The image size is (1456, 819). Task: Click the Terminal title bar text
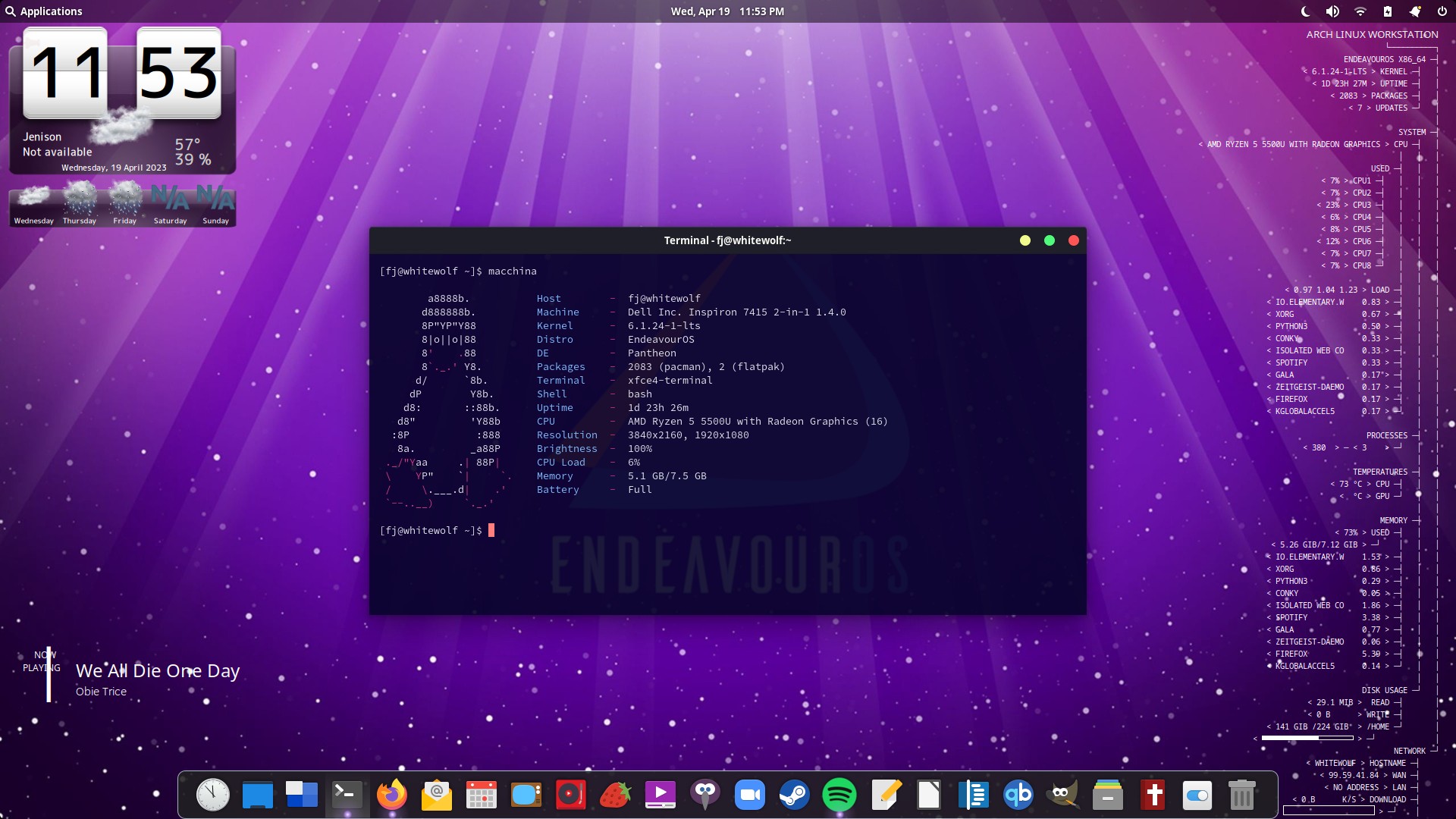tap(727, 240)
